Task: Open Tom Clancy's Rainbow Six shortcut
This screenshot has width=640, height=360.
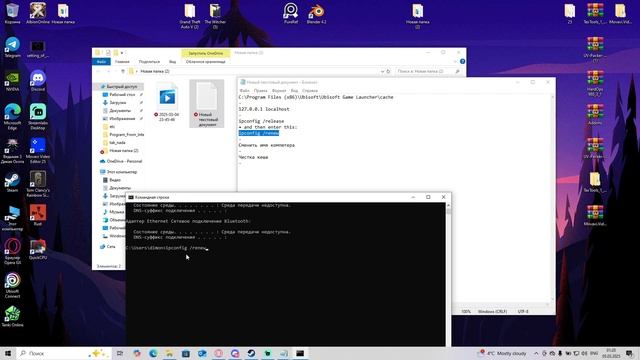Action: 38,184
